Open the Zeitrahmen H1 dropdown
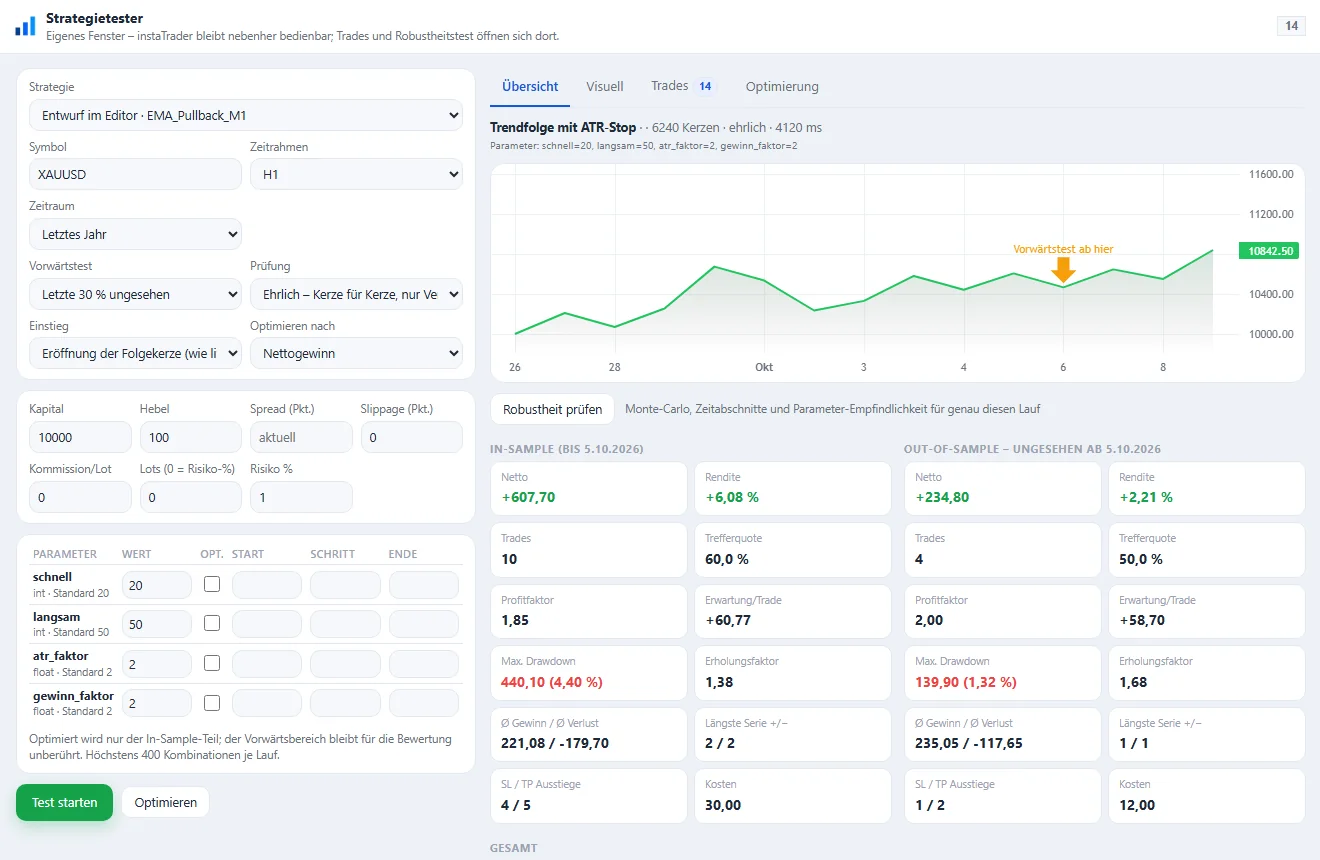 click(356, 174)
